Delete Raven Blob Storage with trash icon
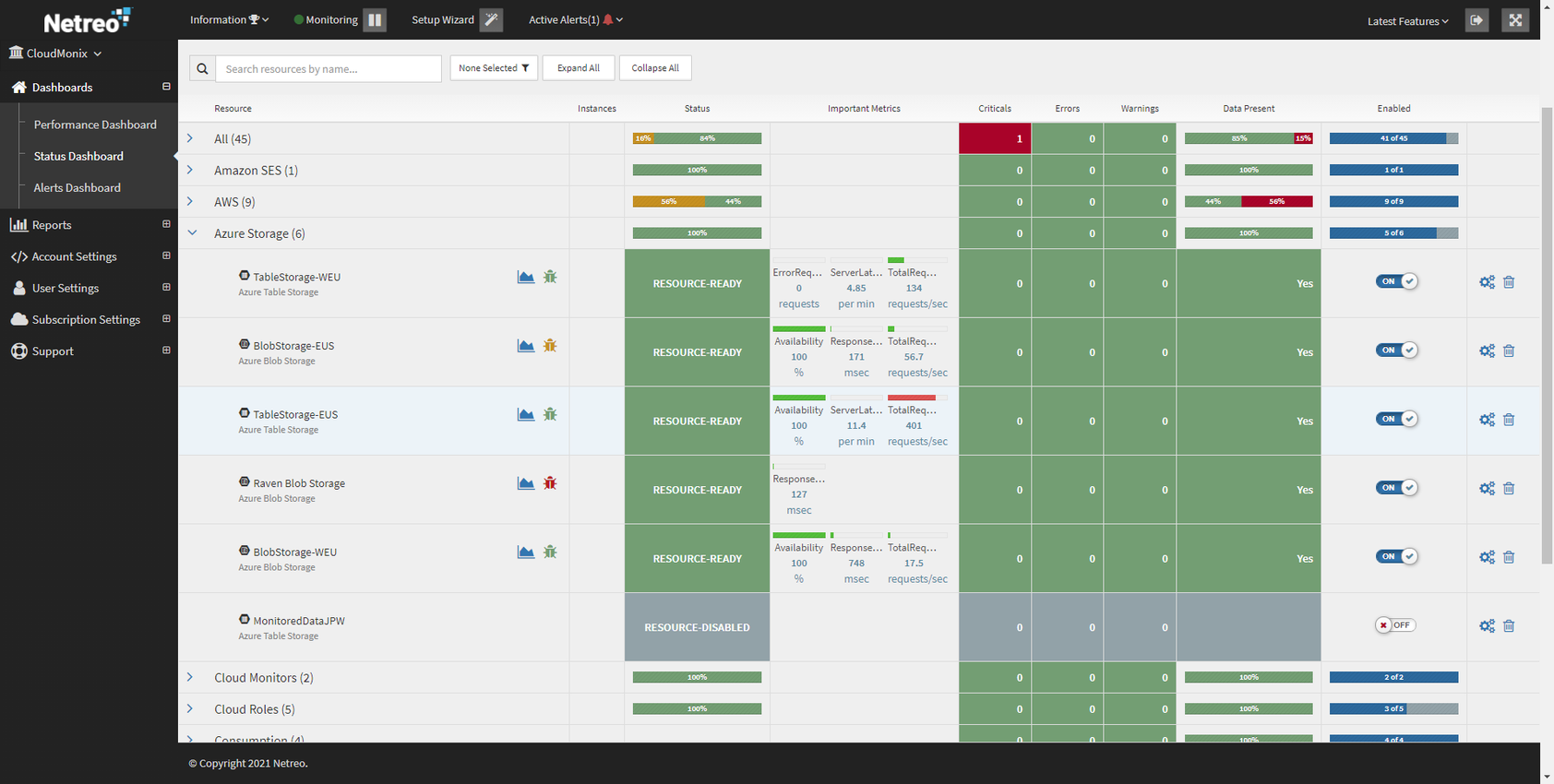This screenshot has width=1554, height=784. (1509, 489)
